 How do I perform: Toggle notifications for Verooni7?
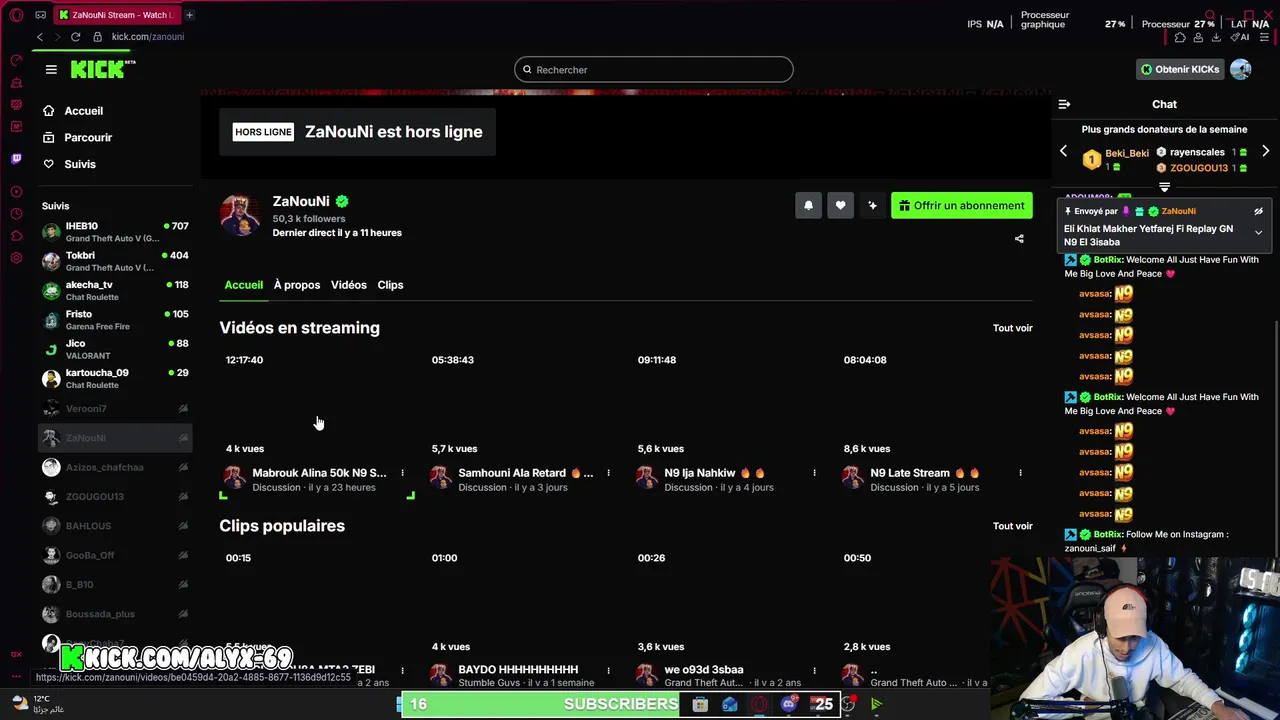pos(183,409)
